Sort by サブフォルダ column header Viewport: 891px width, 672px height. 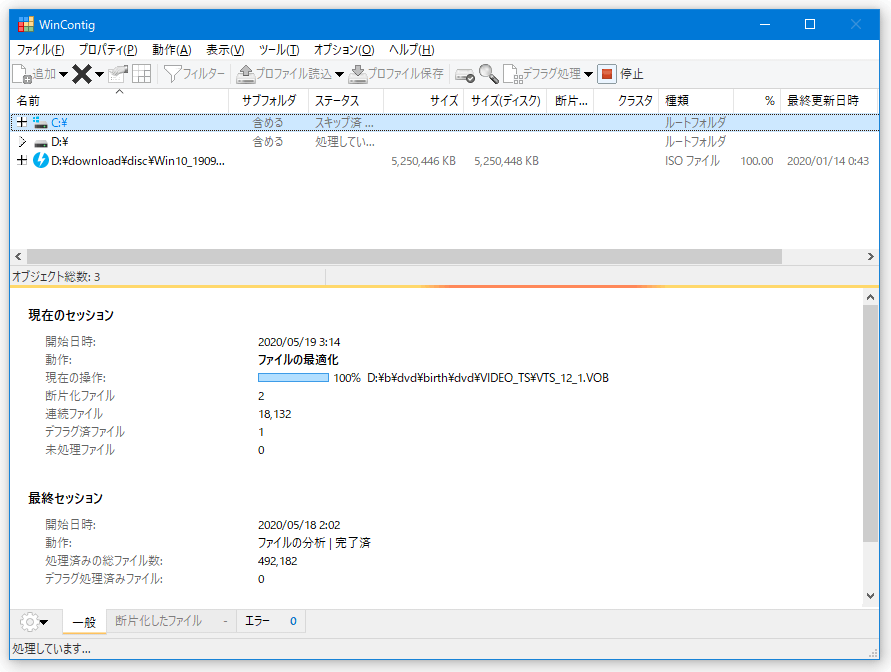(x=268, y=101)
